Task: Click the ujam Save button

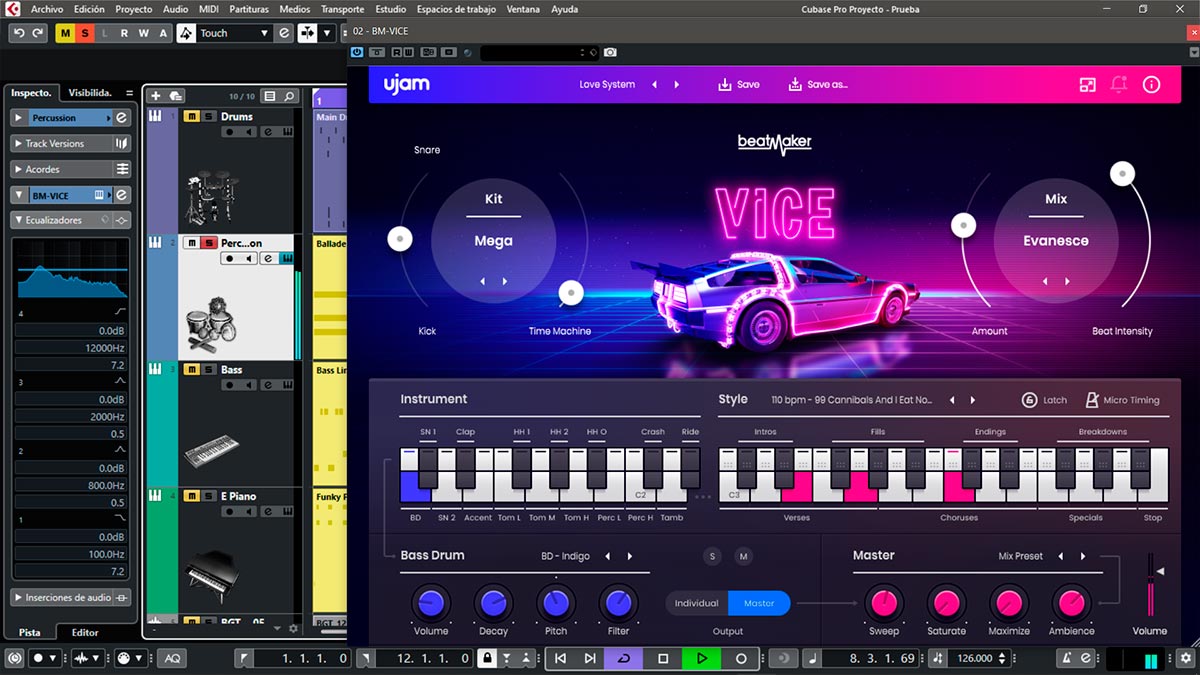Action: (x=739, y=85)
